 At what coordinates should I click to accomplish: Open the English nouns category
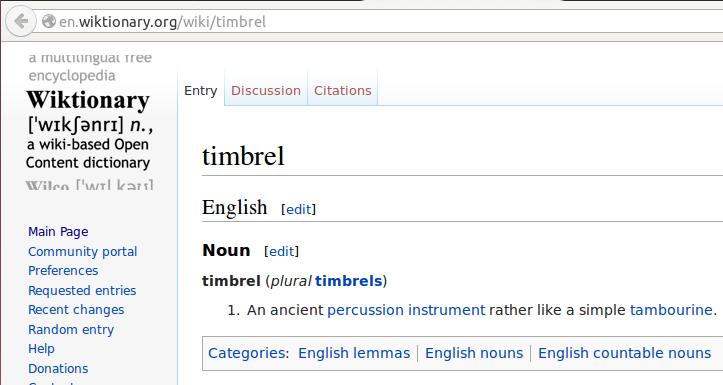coord(474,353)
